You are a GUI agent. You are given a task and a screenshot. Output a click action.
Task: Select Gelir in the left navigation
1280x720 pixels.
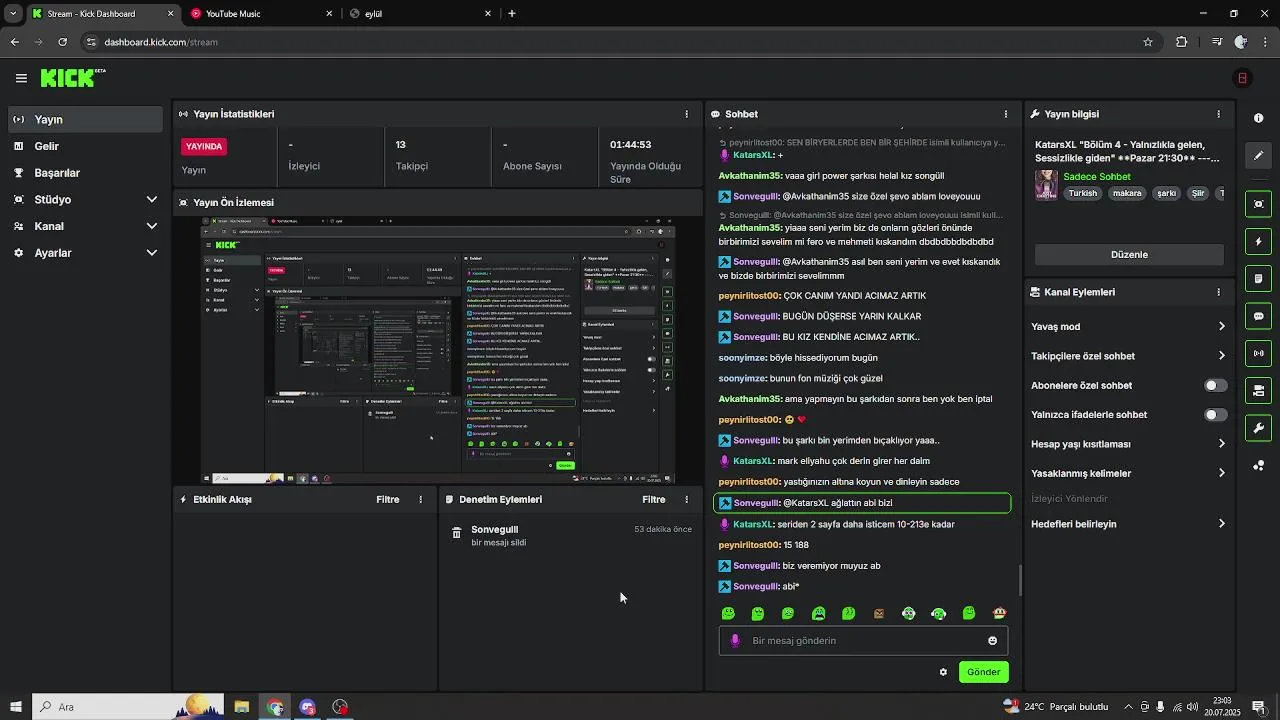[85, 146]
